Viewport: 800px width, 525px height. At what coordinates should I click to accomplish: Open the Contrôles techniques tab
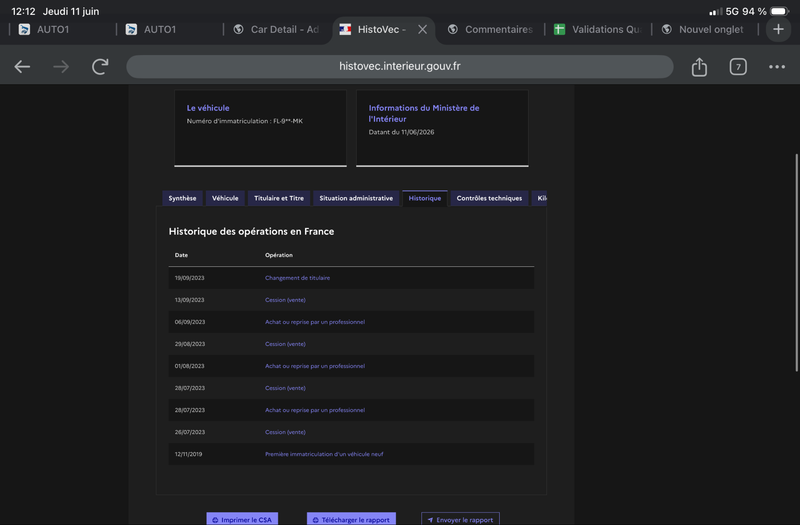coord(489,198)
